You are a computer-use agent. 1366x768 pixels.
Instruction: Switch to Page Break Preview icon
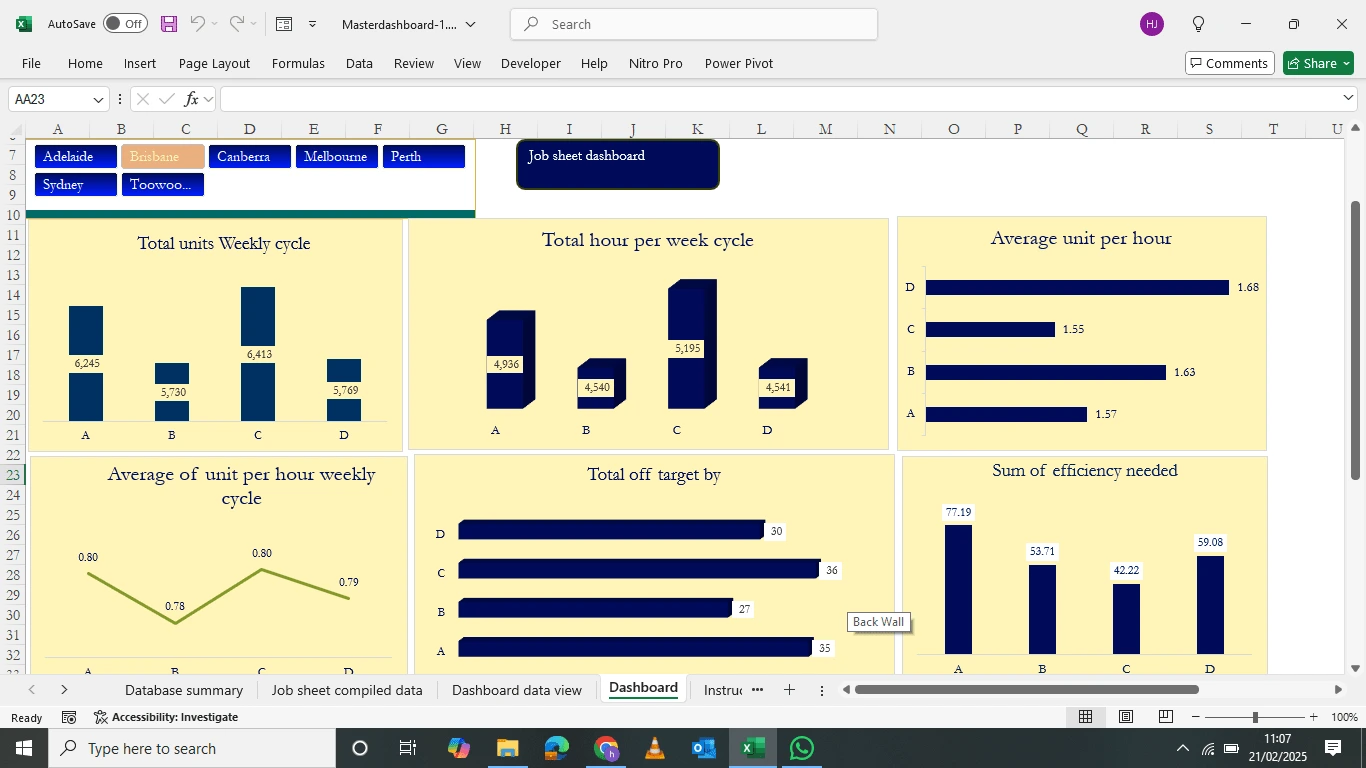coord(1166,717)
